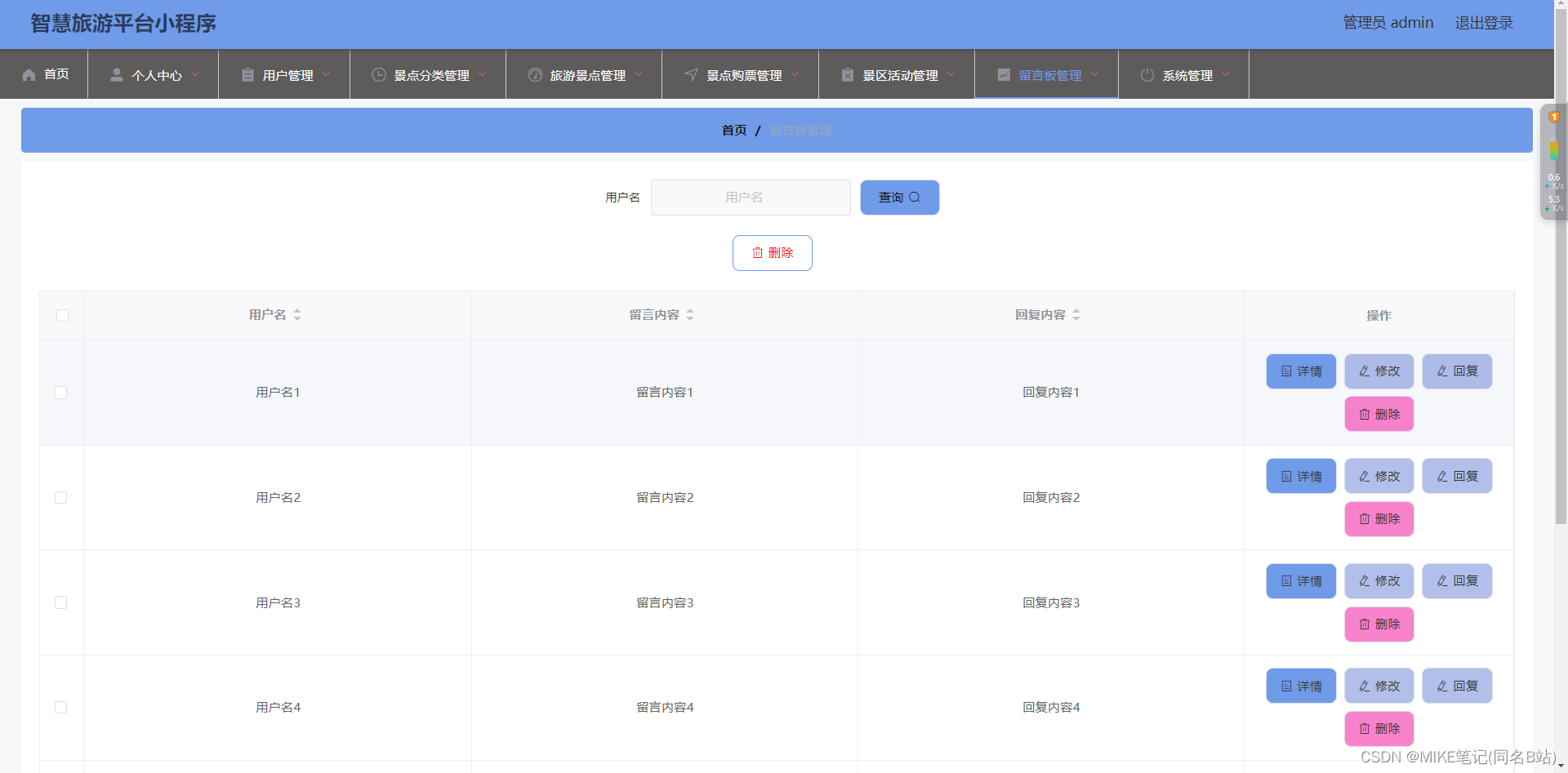Expand the 用户管理 dropdown chevron
Viewport: 1568px width, 773px height.
click(x=326, y=74)
